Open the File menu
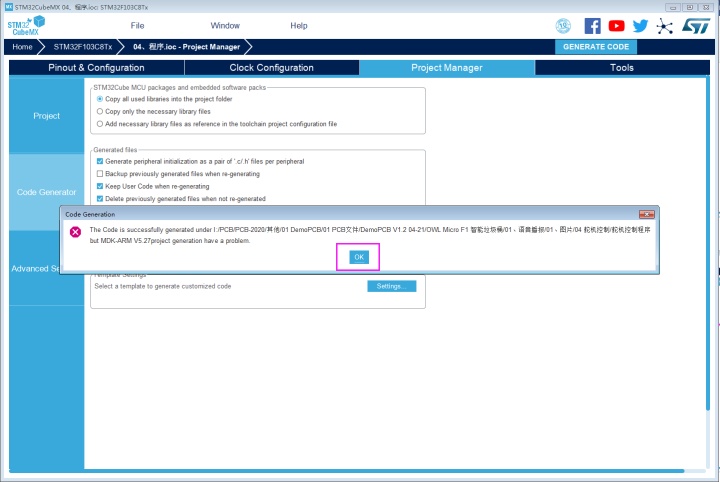Image resolution: width=720 pixels, height=482 pixels. [x=137, y=26]
